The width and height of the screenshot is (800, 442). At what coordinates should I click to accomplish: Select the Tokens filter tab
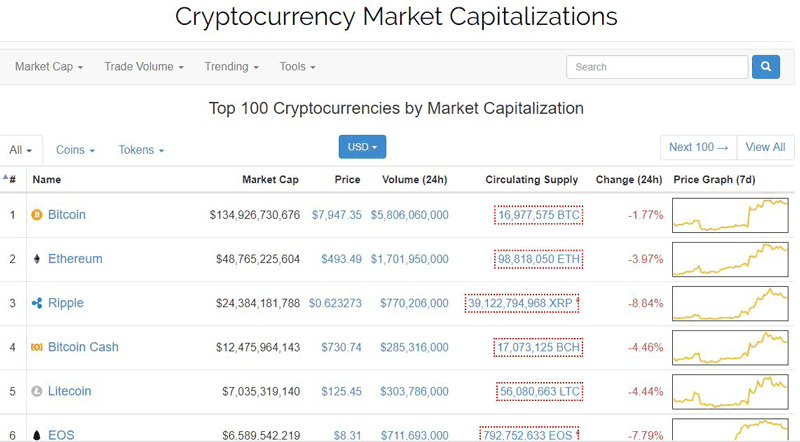[x=141, y=150]
